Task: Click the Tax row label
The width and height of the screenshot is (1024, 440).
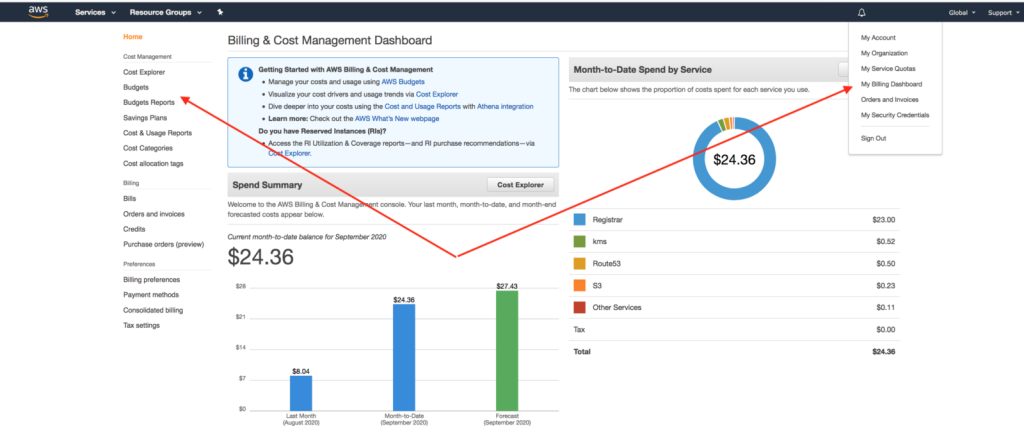Action: coord(579,330)
